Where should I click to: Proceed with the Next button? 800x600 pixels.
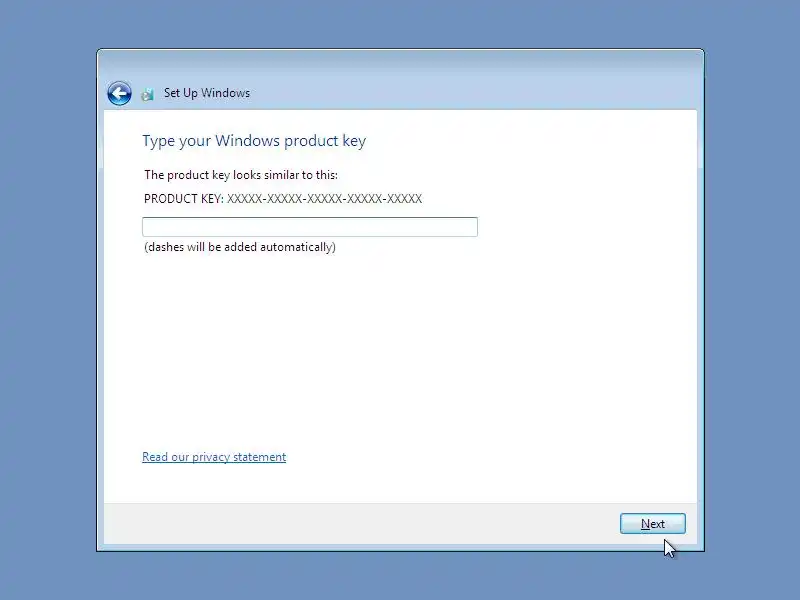click(x=653, y=523)
